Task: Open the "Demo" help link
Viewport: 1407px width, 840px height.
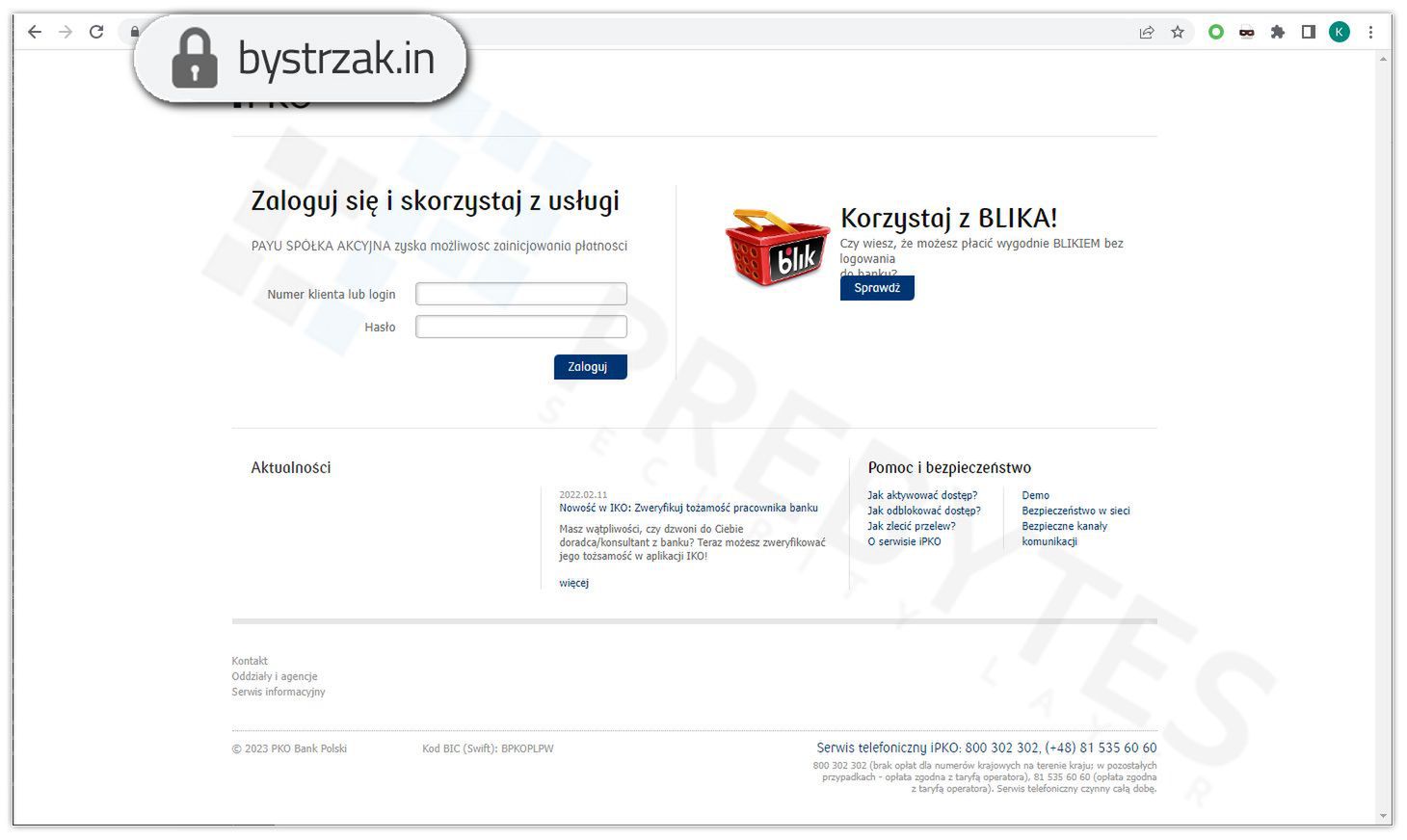Action: (1035, 494)
